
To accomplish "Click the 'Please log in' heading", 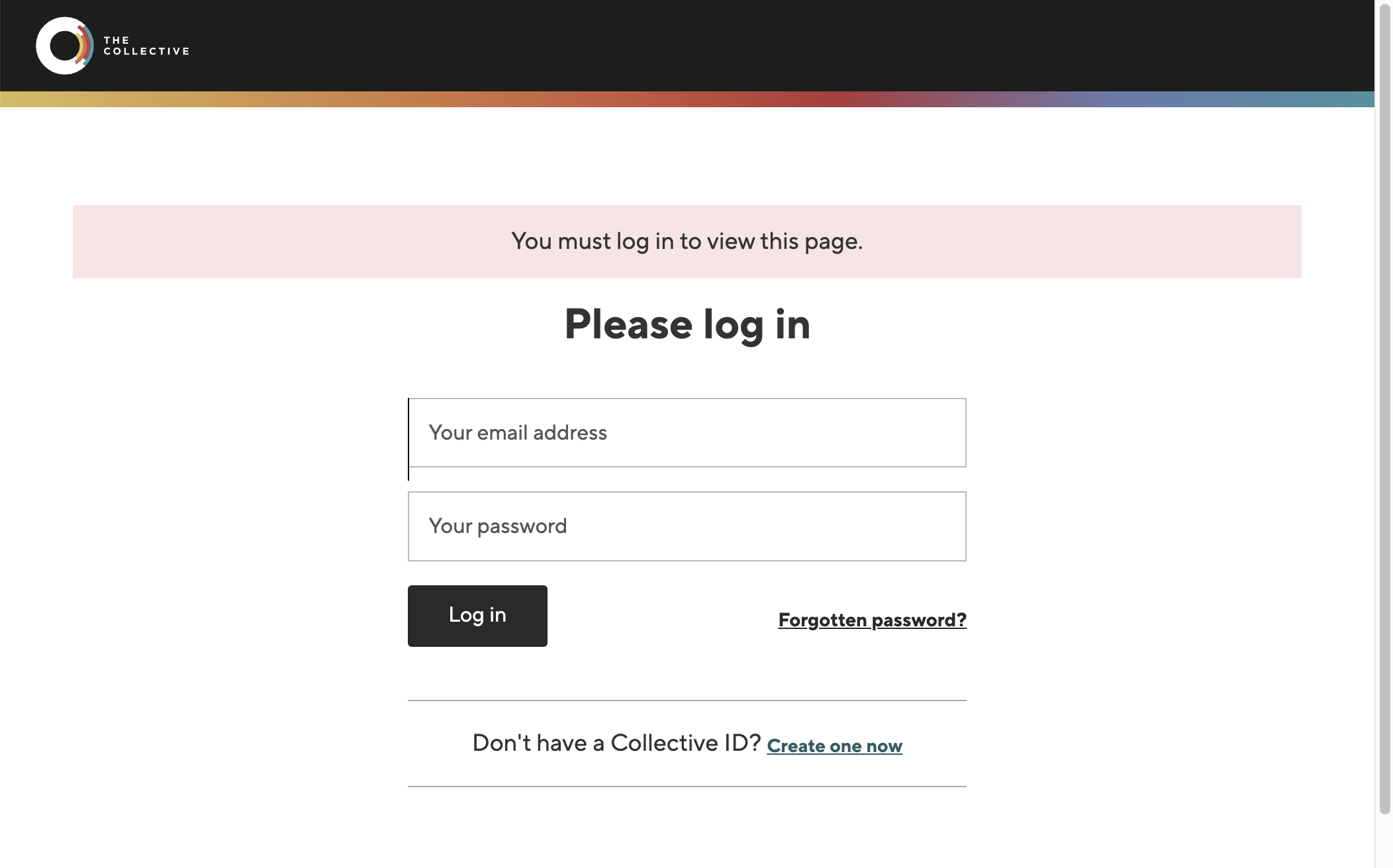I will point(687,324).
